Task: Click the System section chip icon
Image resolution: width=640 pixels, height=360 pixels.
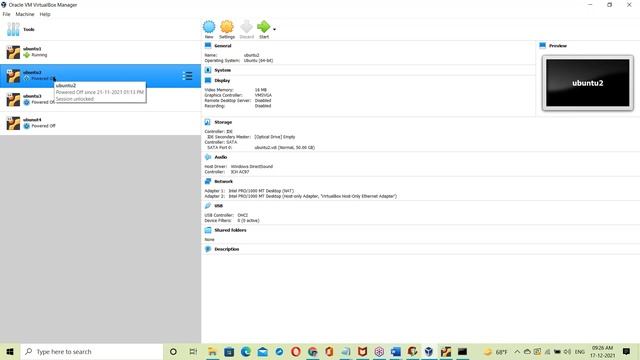Action: 208,70
